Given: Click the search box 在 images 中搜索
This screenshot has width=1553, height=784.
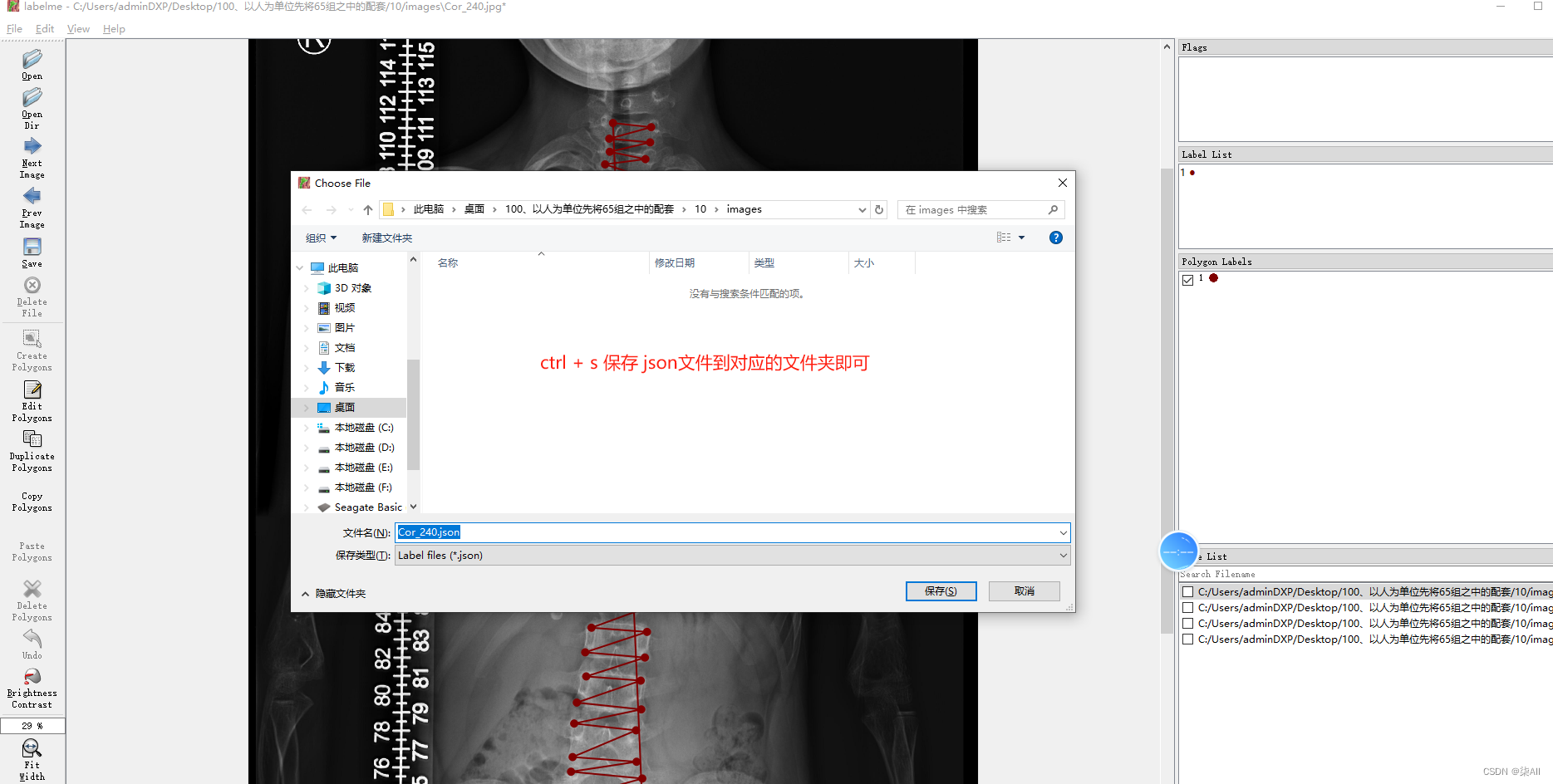Looking at the screenshot, I should click(x=980, y=210).
